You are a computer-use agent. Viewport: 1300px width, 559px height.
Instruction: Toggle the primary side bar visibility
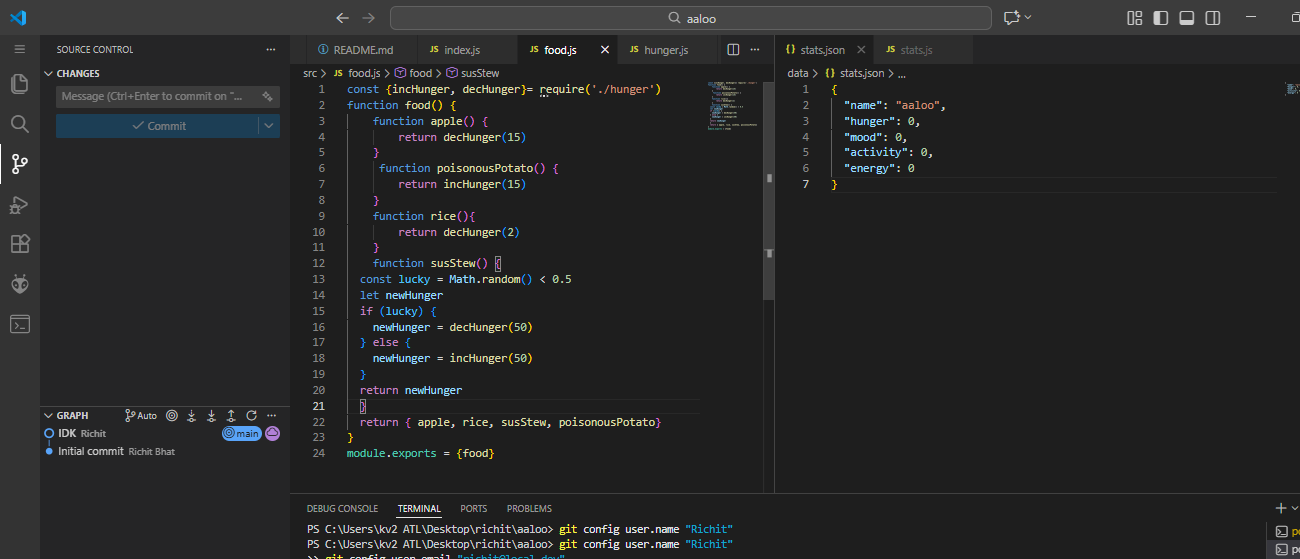(1160, 18)
